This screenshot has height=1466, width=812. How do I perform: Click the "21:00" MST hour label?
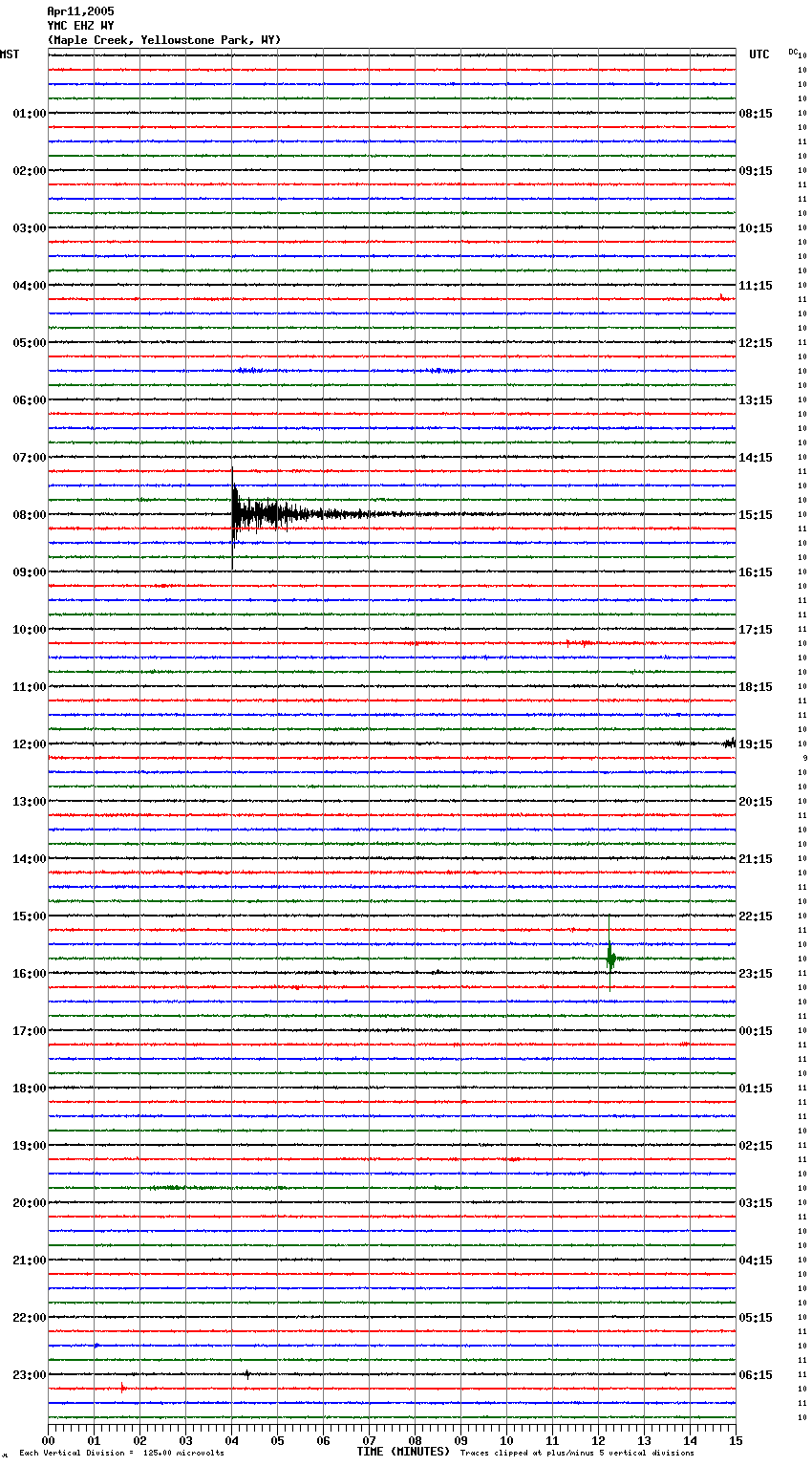30,1261
